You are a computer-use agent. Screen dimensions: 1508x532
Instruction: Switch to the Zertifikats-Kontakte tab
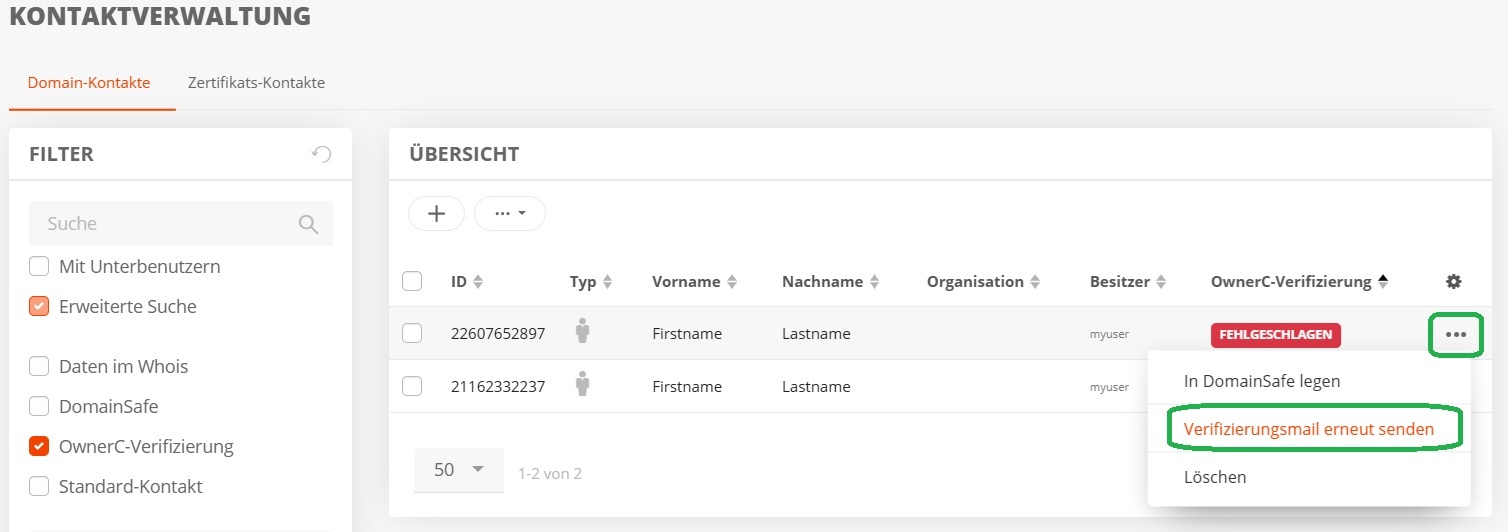[x=256, y=83]
